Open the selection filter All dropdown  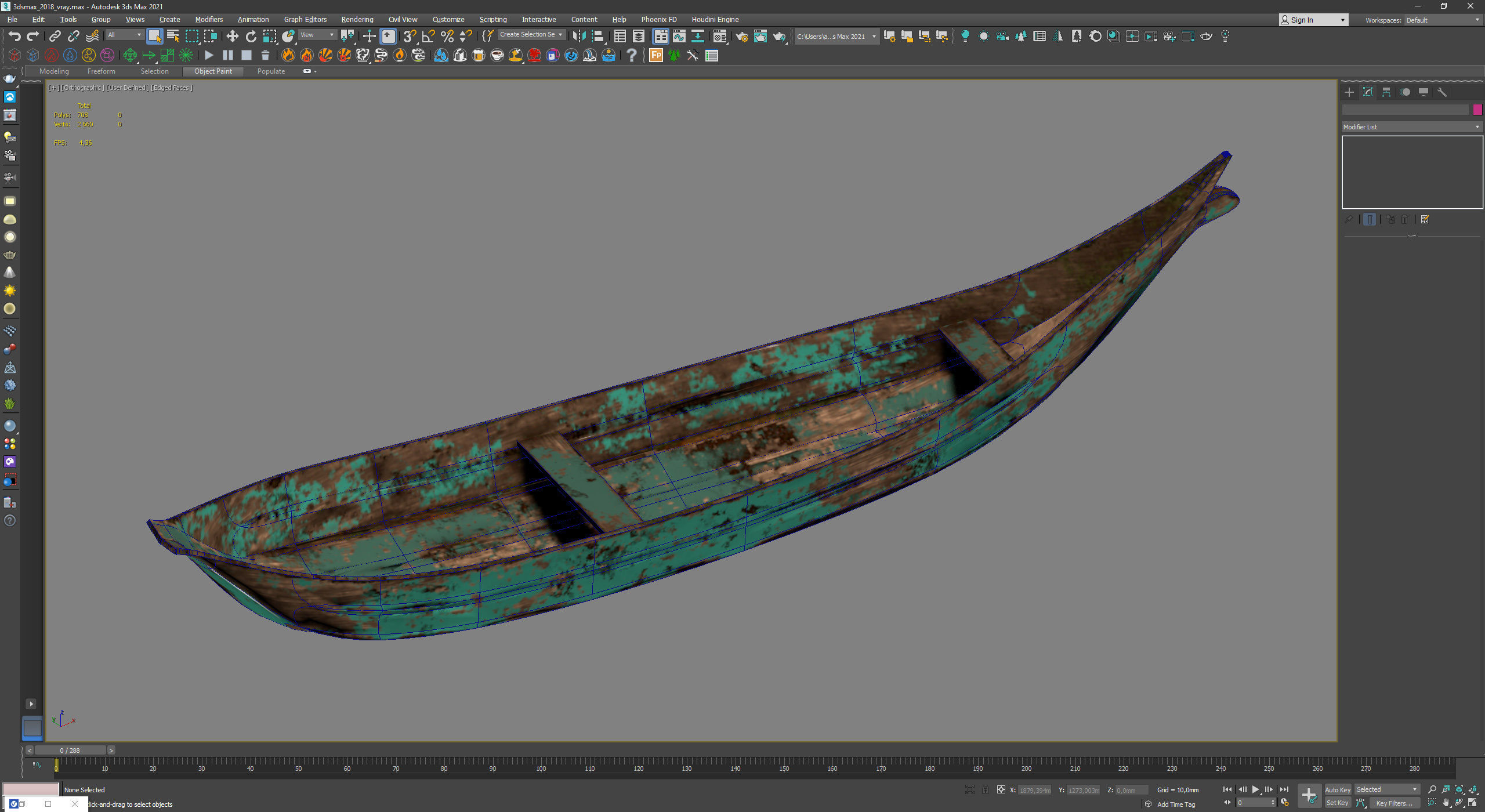(x=124, y=35)
